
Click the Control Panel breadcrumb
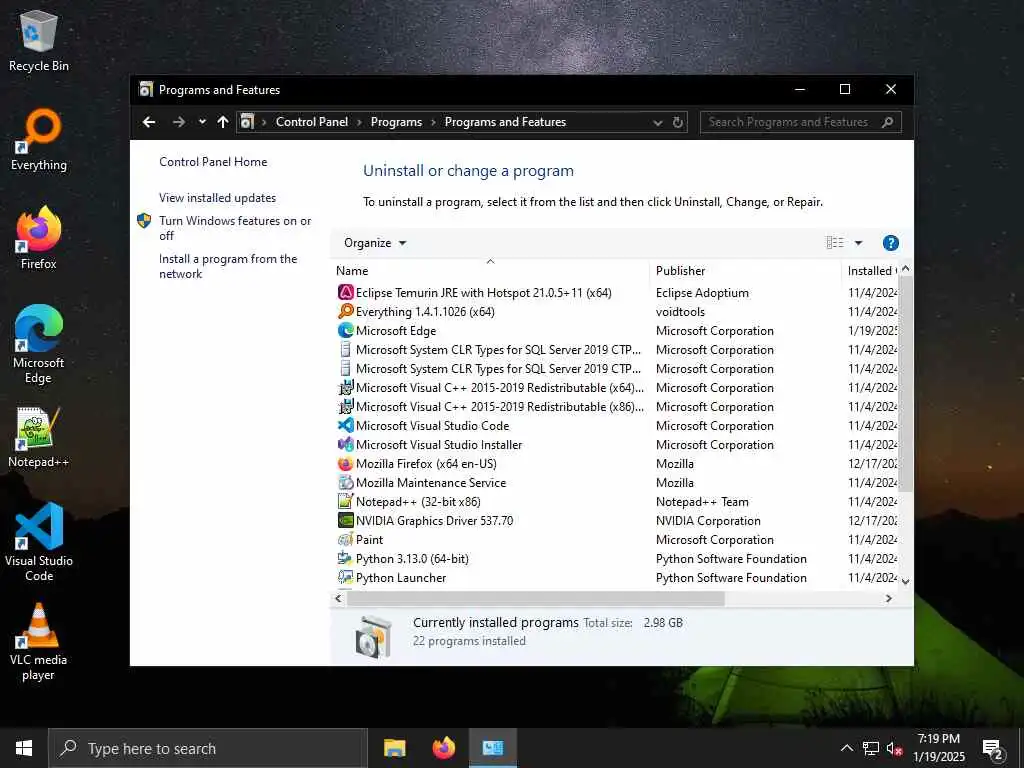point(312,122)
